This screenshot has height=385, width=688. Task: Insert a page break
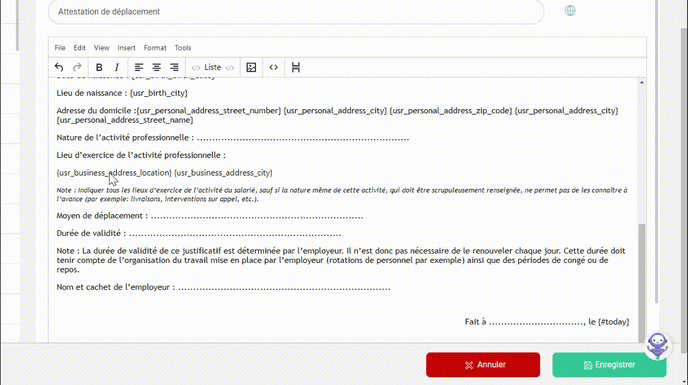(x=296, y=67)
